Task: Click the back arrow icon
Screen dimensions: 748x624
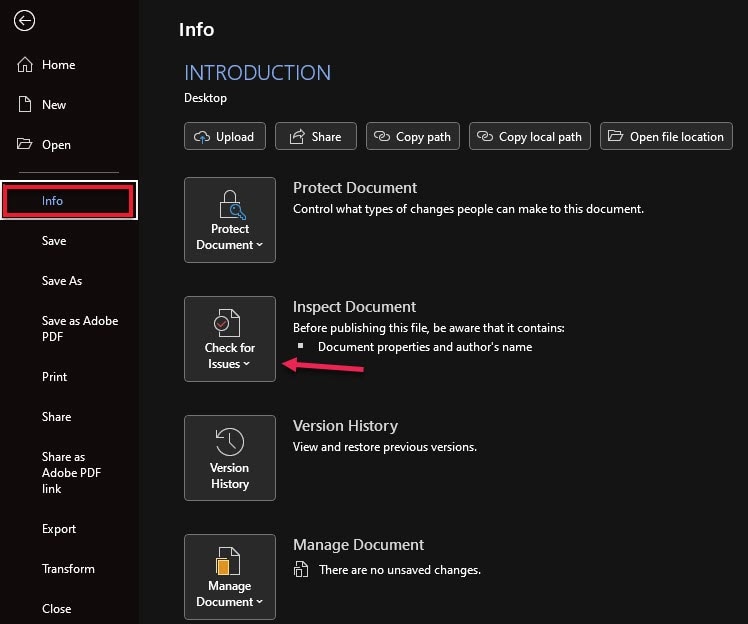Action: coord(25,21)
